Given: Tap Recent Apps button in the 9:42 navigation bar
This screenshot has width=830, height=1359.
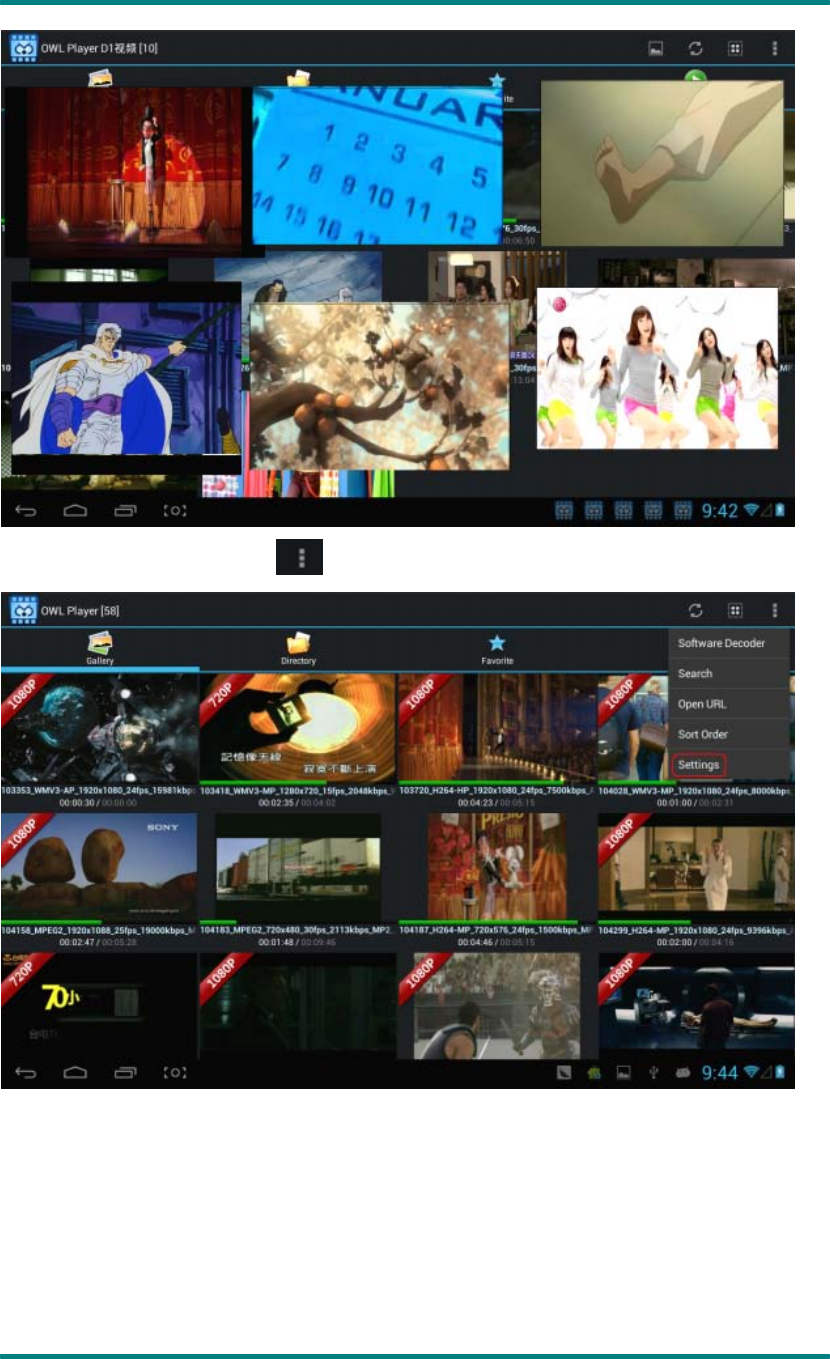Looking at the screenshot, I should (125, 510).
